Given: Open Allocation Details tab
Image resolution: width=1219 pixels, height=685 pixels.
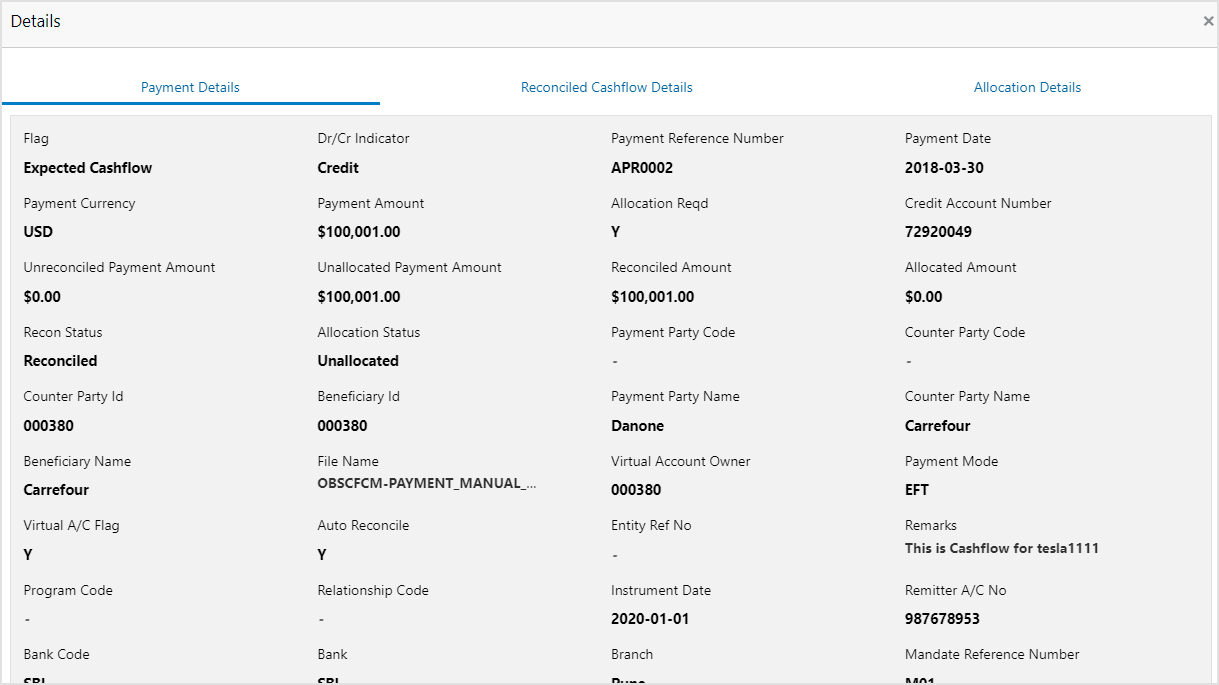Looking at the screenshot, I should coord(1027,87).
